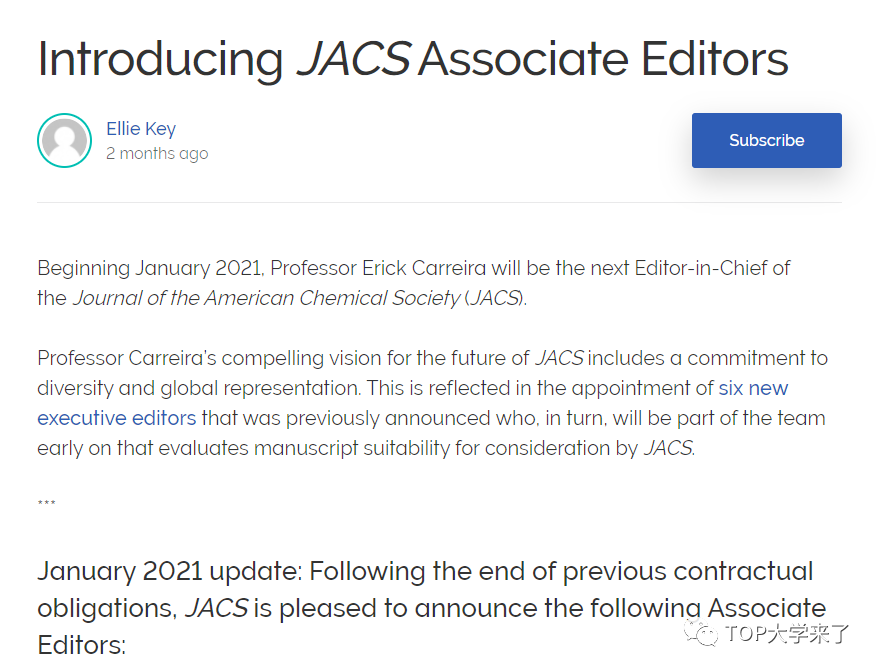Click Ellie Key's profile avatar icon
Image resolution: width=879 pixels, height=672 pixels.
64,141
